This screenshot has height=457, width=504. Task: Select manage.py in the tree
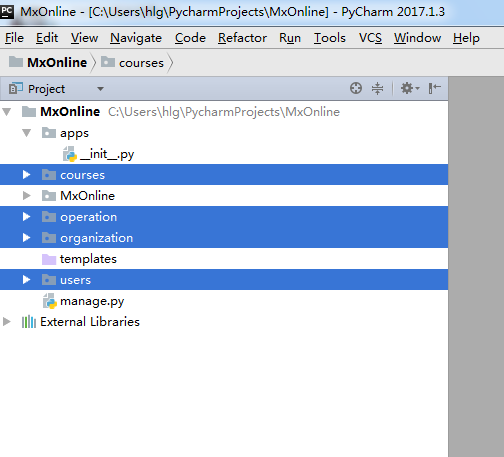coord(92,301)
